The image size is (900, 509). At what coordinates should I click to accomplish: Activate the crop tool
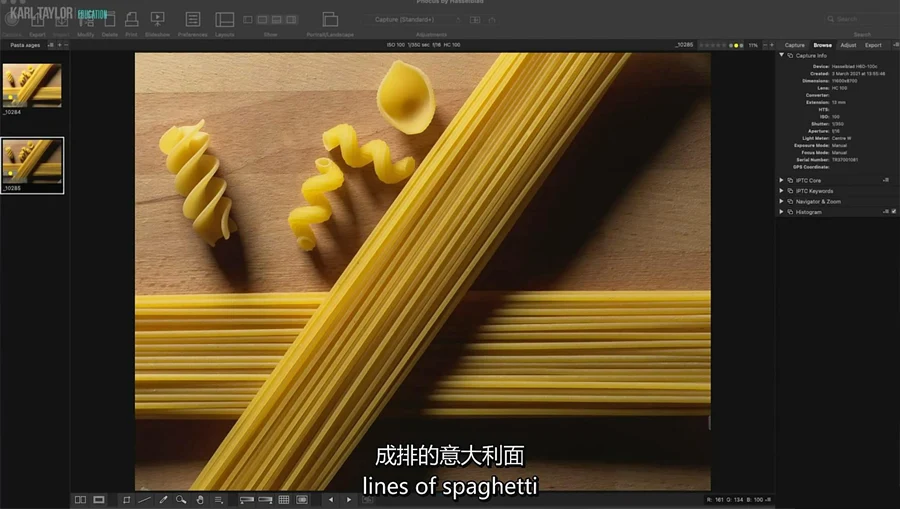[x=127, y=499]
